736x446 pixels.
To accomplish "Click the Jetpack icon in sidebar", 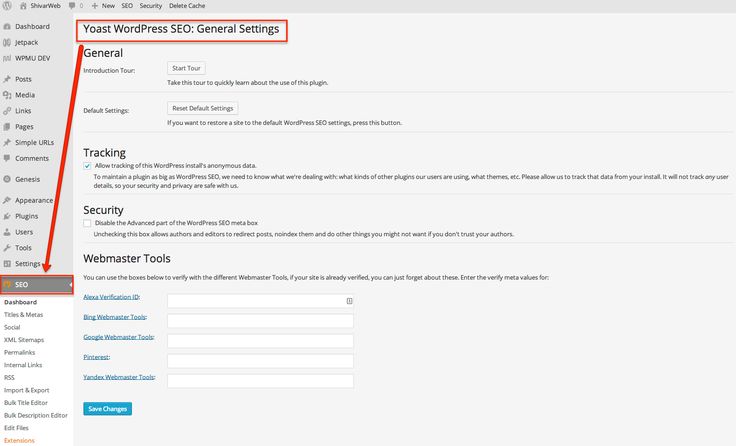I will [x=7, y=43].
